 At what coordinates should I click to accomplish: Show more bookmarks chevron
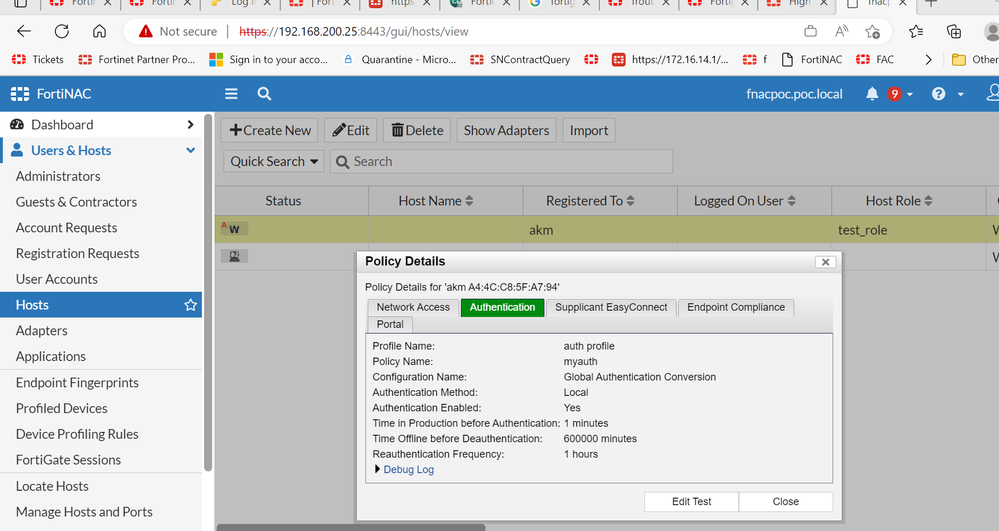point(928,59)
